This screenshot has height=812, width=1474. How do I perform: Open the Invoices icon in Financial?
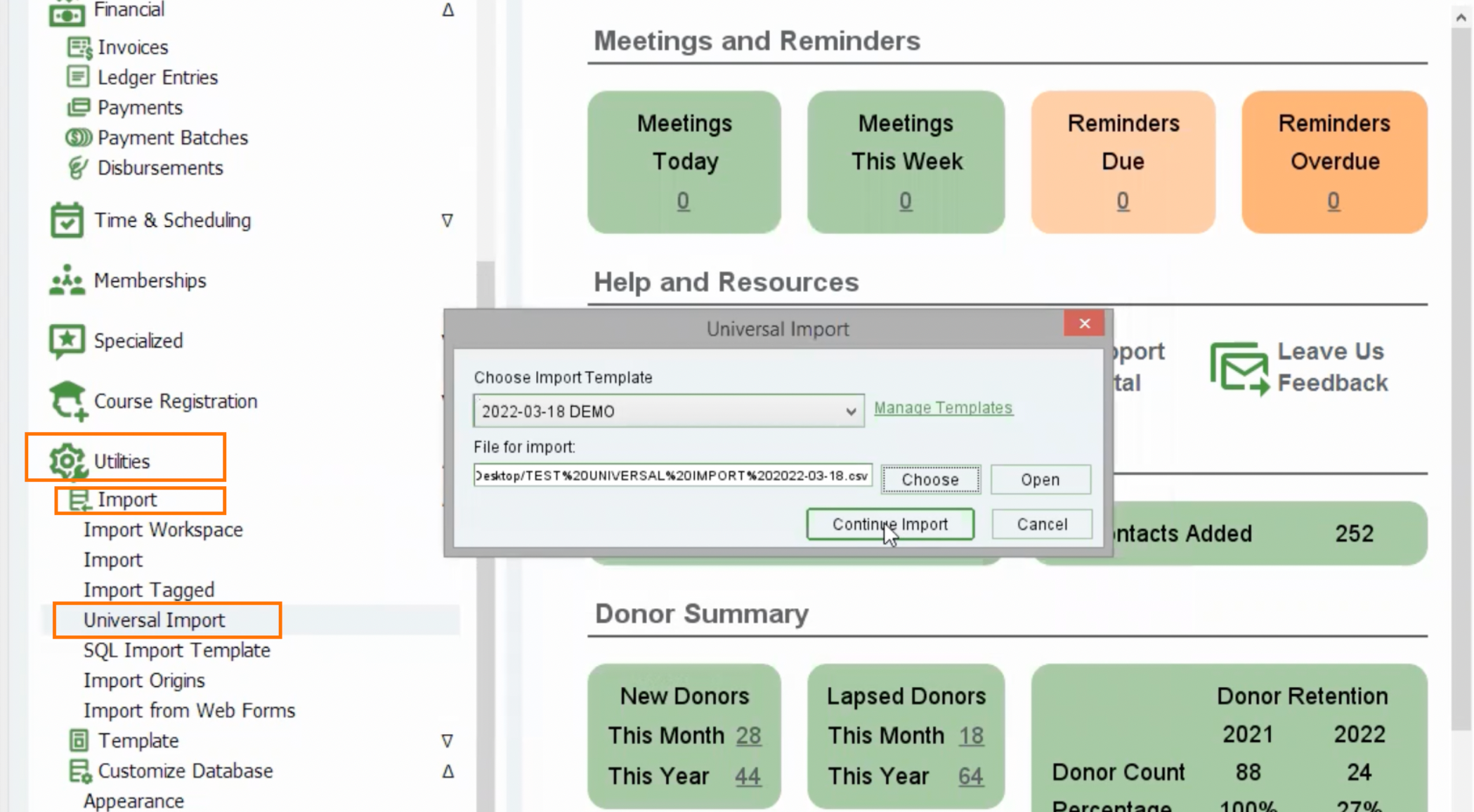(79, 48)
